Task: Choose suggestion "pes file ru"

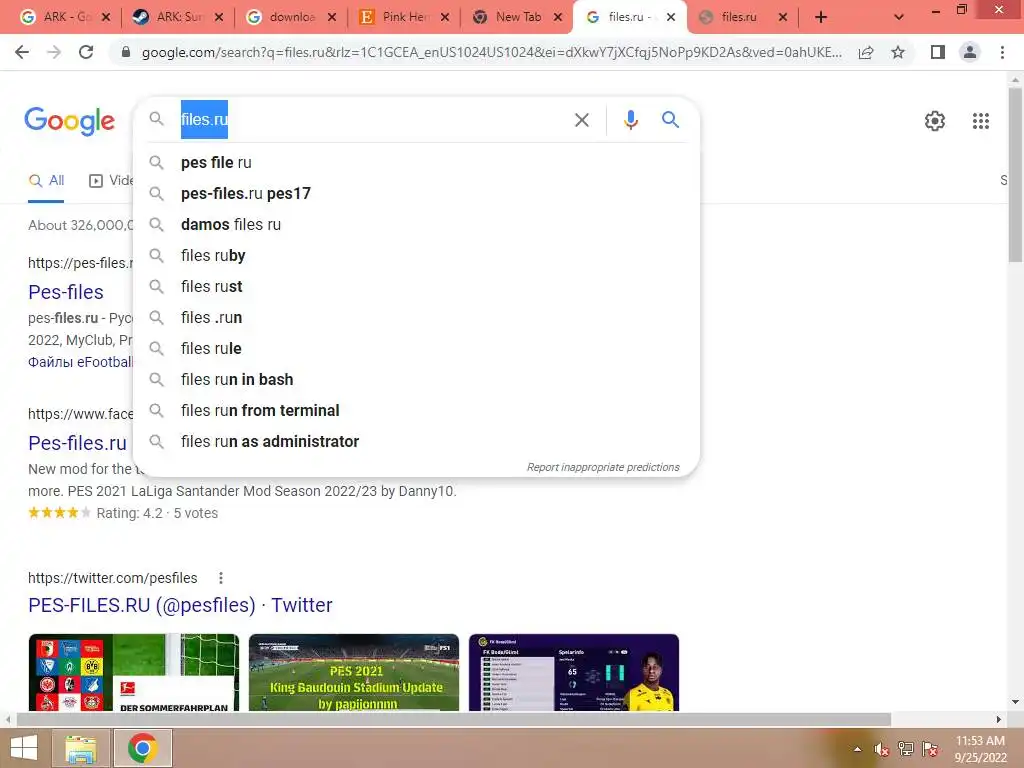Action: 416,163
